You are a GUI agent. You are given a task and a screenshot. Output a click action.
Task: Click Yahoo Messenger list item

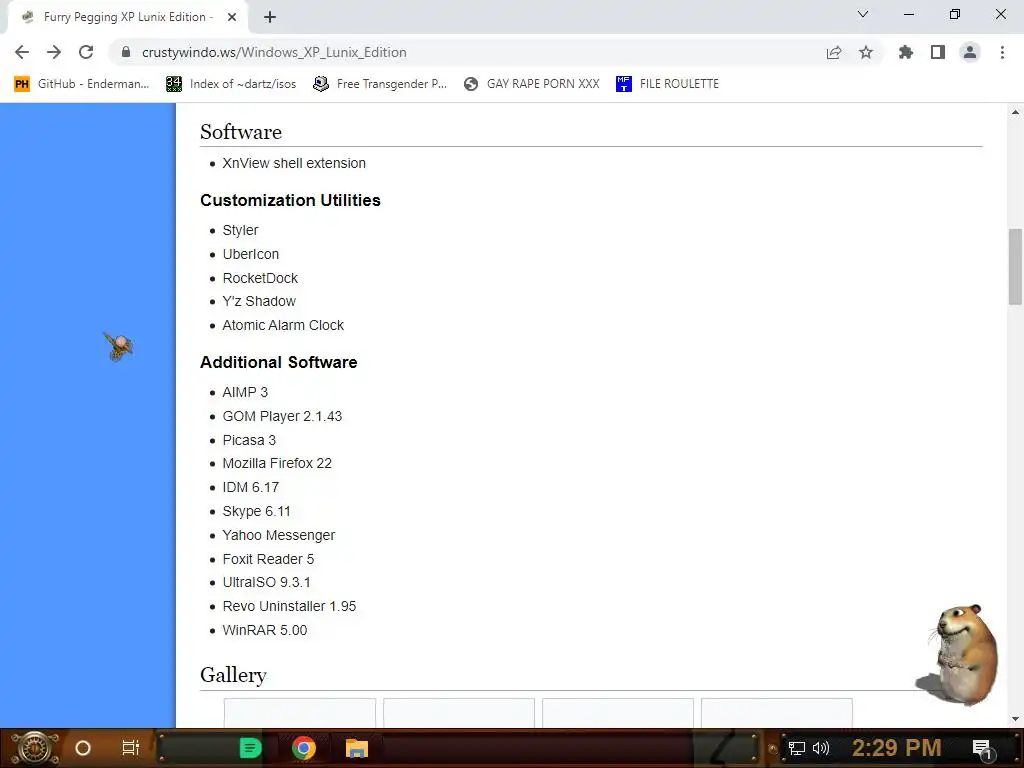(x=278, y=536)
